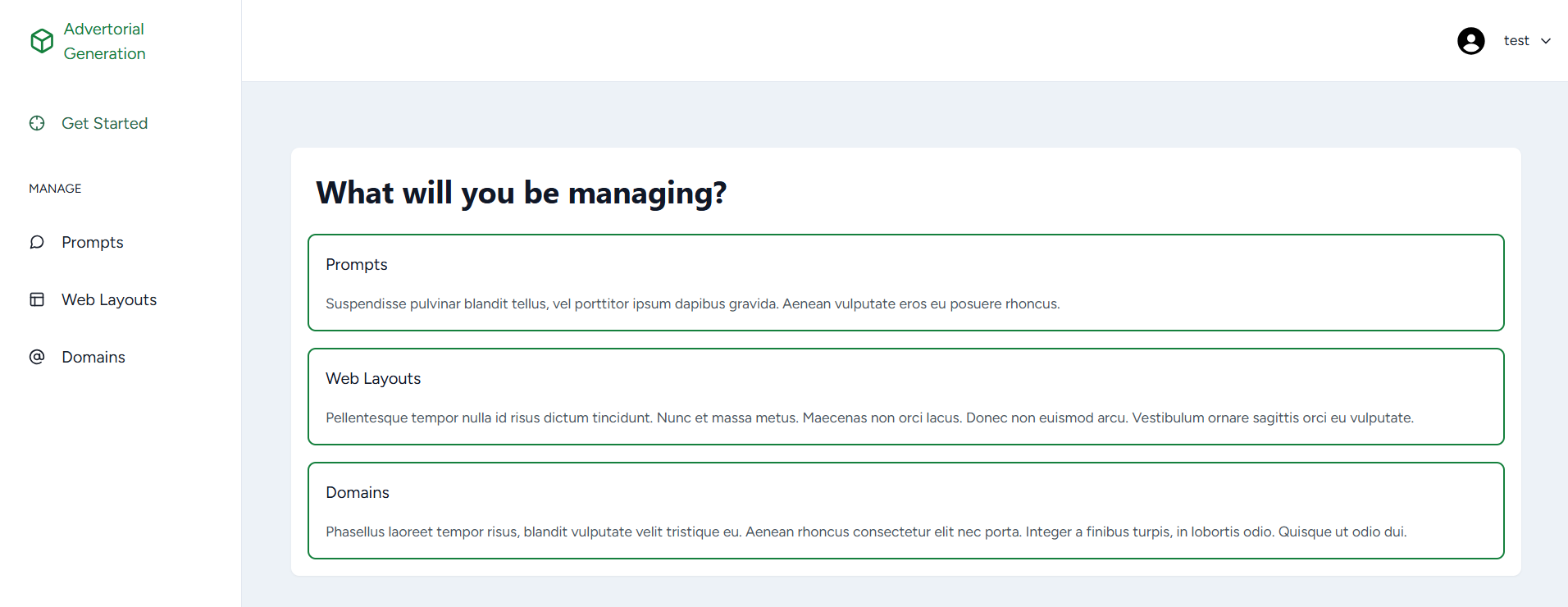Click the green cube in the top-left corner

coord(42,40)
